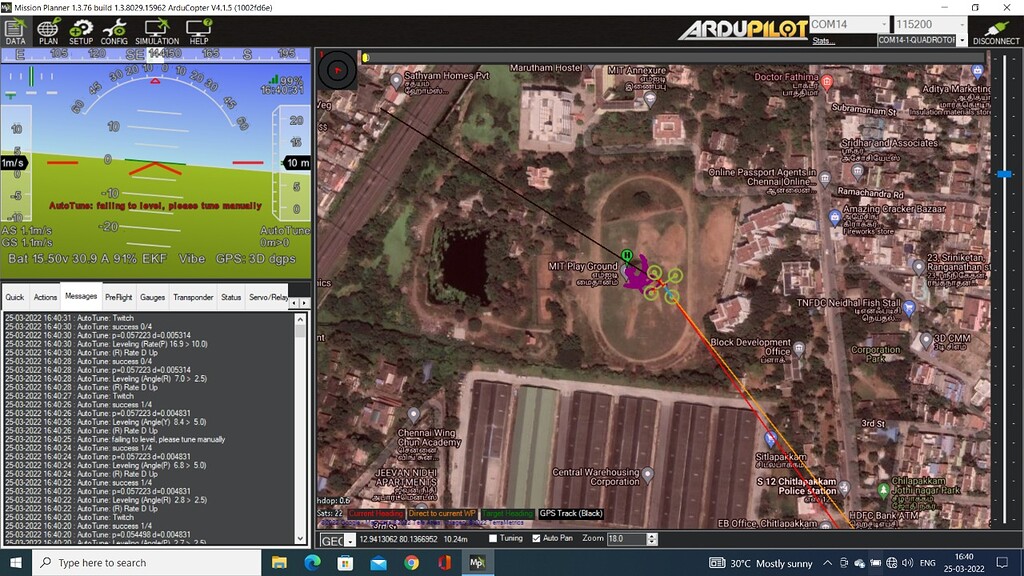Image resolution: width=1024 pixels, height=576 pixels.
Task: Click the compass rose on the map
Action: coord(338,70)
